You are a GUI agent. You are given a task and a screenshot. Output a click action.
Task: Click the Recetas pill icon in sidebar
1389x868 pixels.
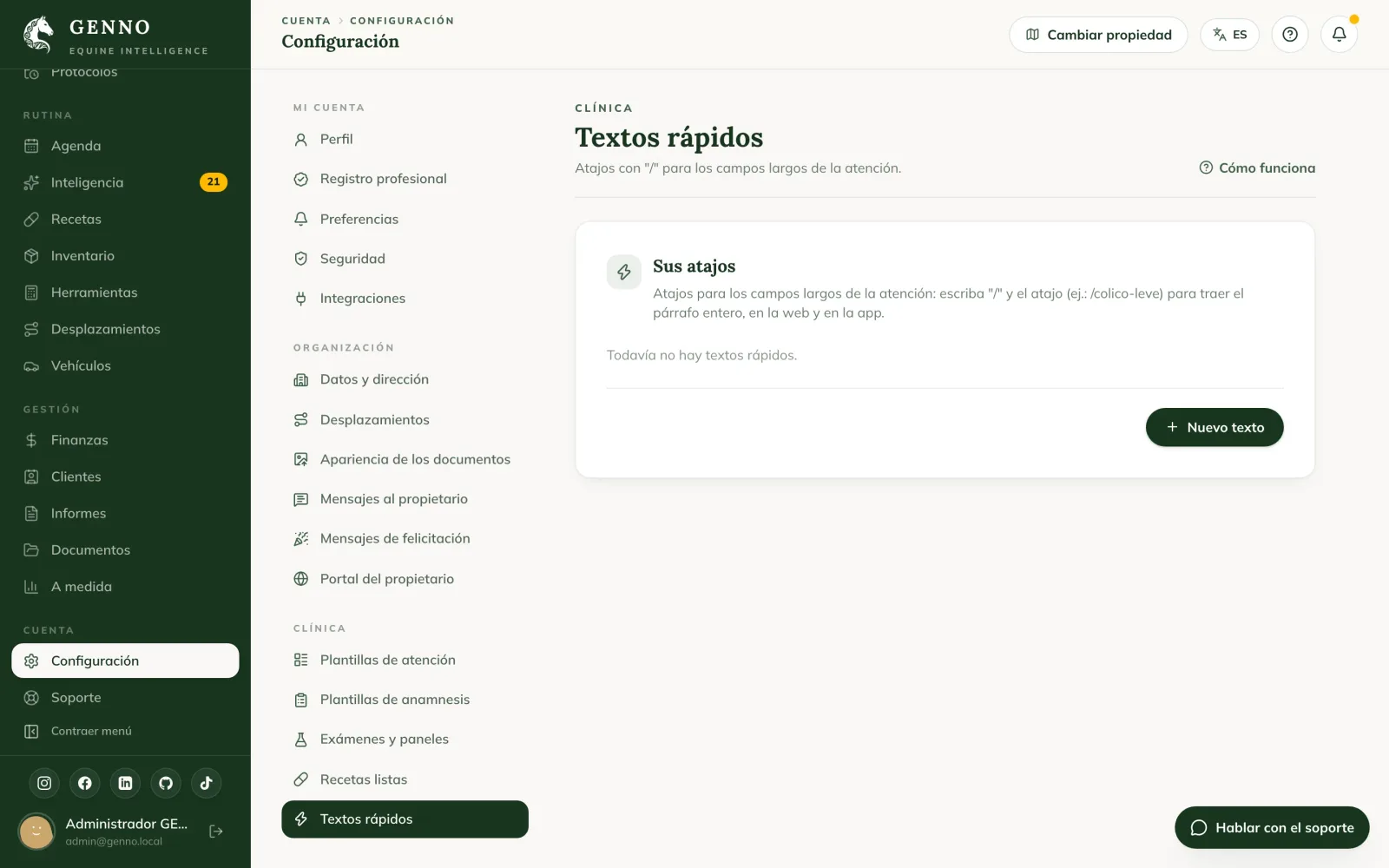click(x=31, y=220)
